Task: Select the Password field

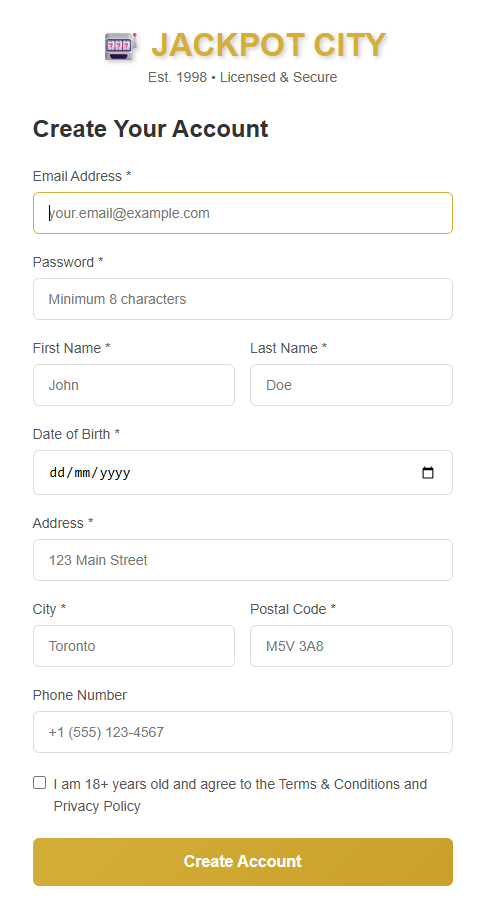Action: (243, 299)
